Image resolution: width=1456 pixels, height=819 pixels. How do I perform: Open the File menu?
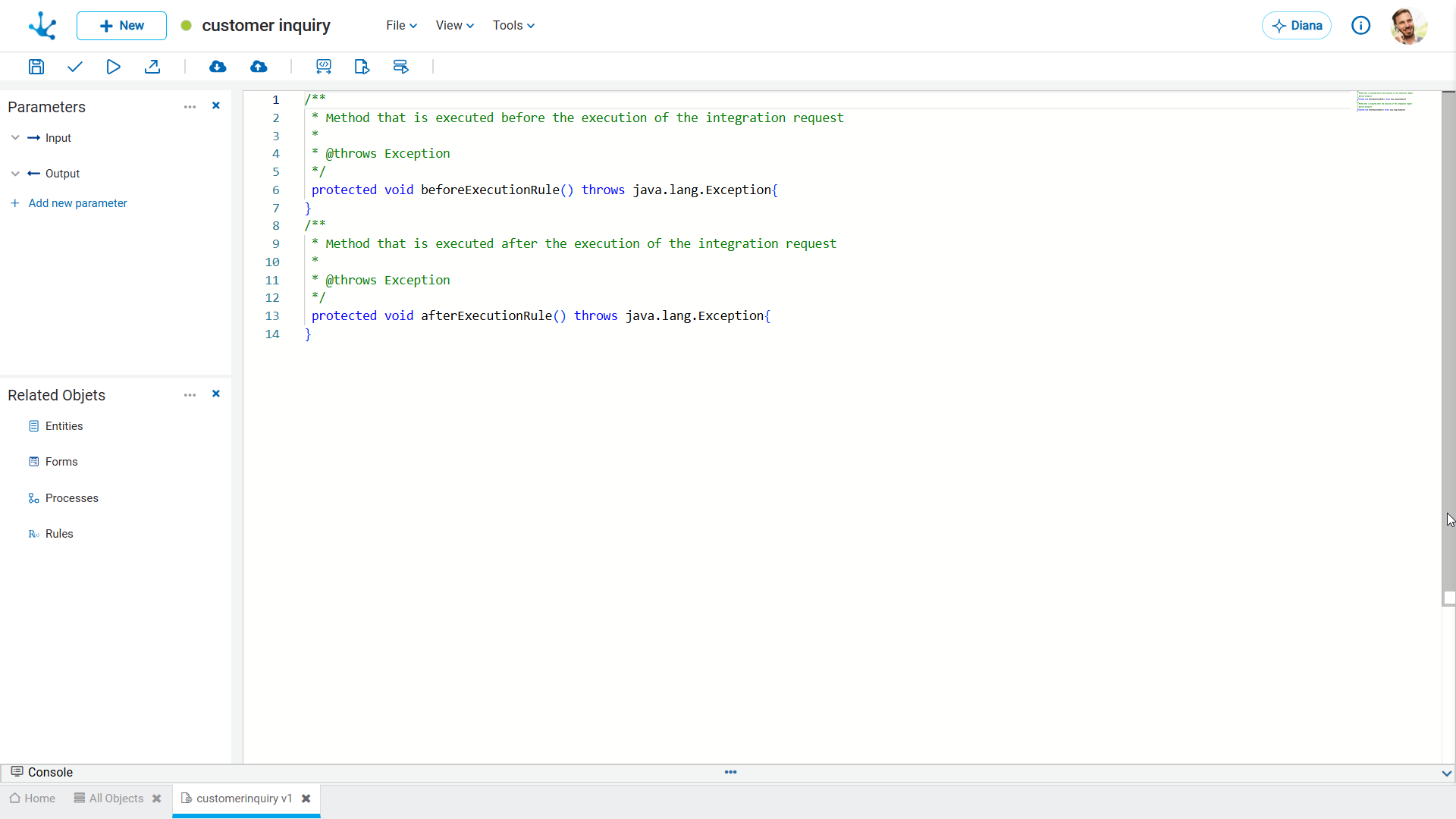tap(401, 26)
